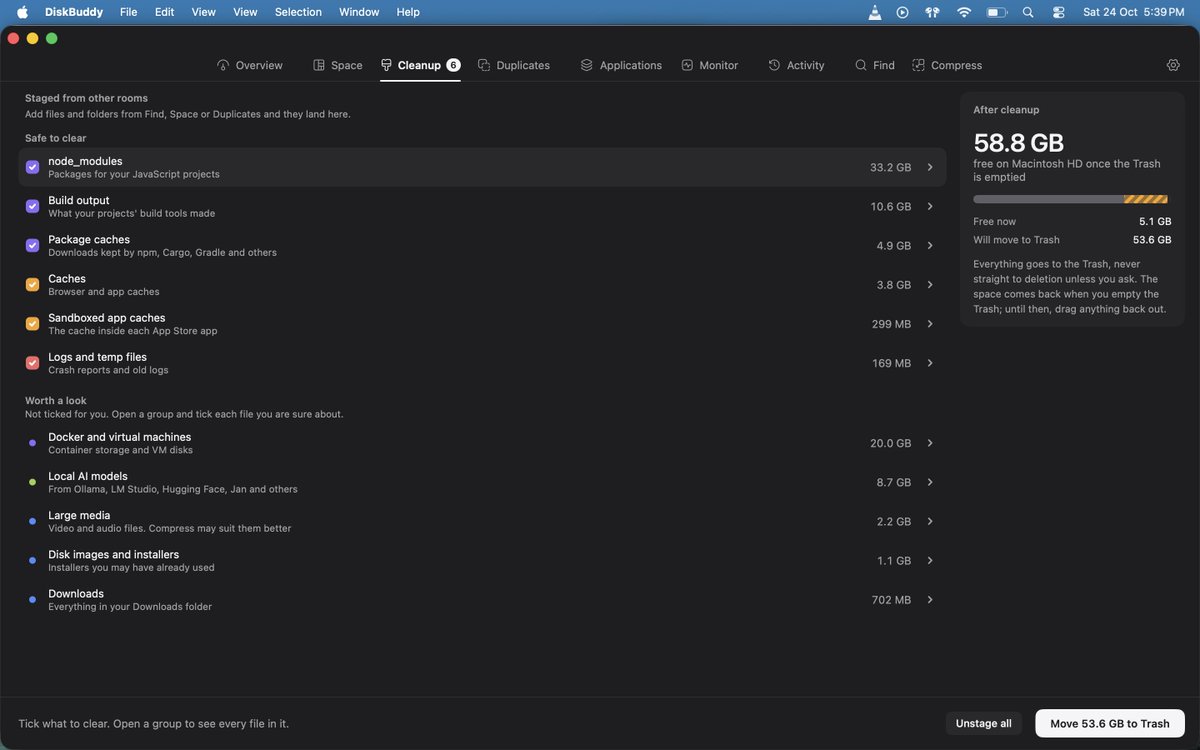Viewport: 1200px width, 750px height.
Task: Click the Overview tab icon
Action: 223,65
